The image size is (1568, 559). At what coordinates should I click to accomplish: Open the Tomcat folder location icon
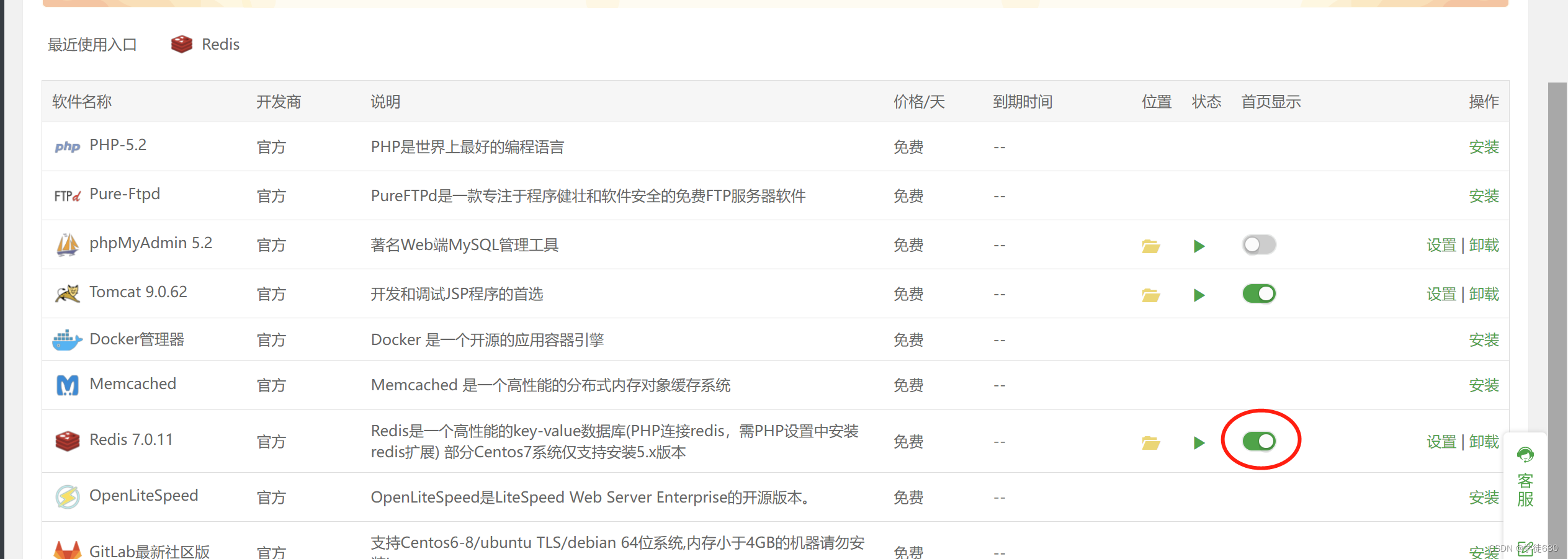tap(1150, 295)
